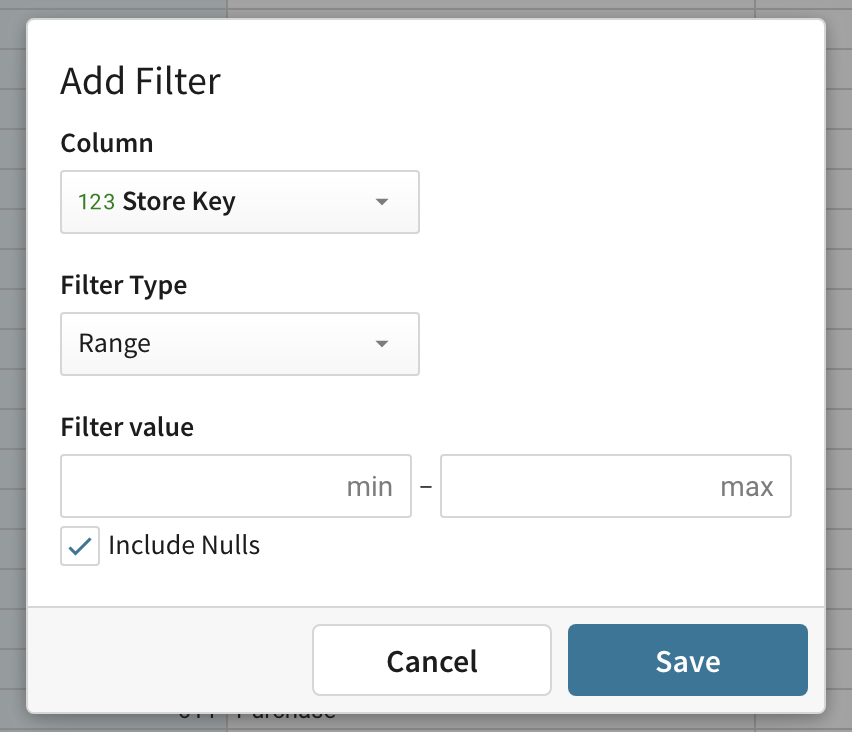Click the Filter value section label
The image size is (852, 732).
tap(127, 427)
